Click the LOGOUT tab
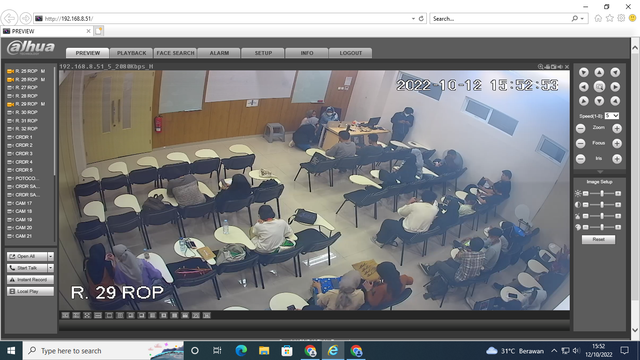The width and height of the screenshot is (640, 360). [351, 53]
